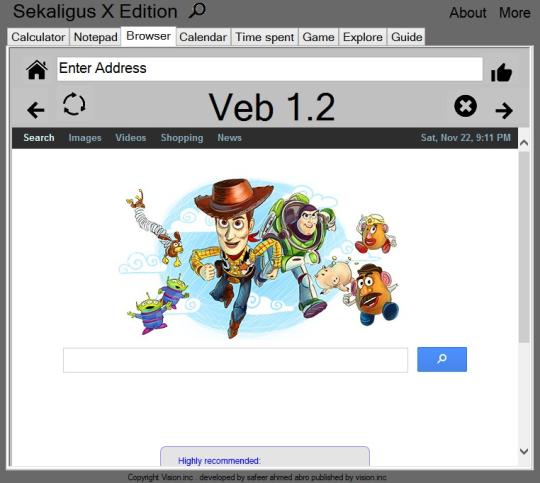Click the magnifier icon next to Sekaligus title
Screen dimensions: 540x483
197,10
